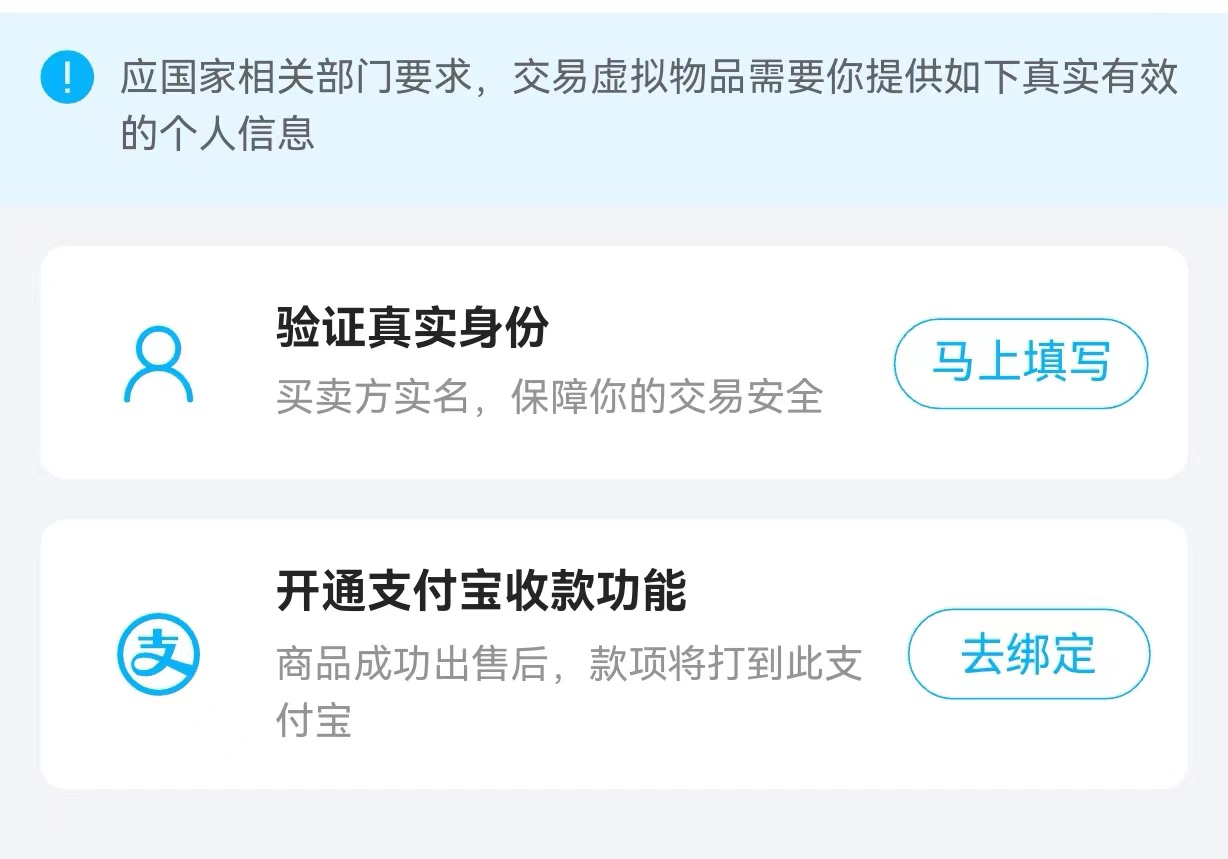This screenshot has height=859, width=1228.
Task: Click the 买卖方实名 words in the subtitle
Action: coord(373,397)
